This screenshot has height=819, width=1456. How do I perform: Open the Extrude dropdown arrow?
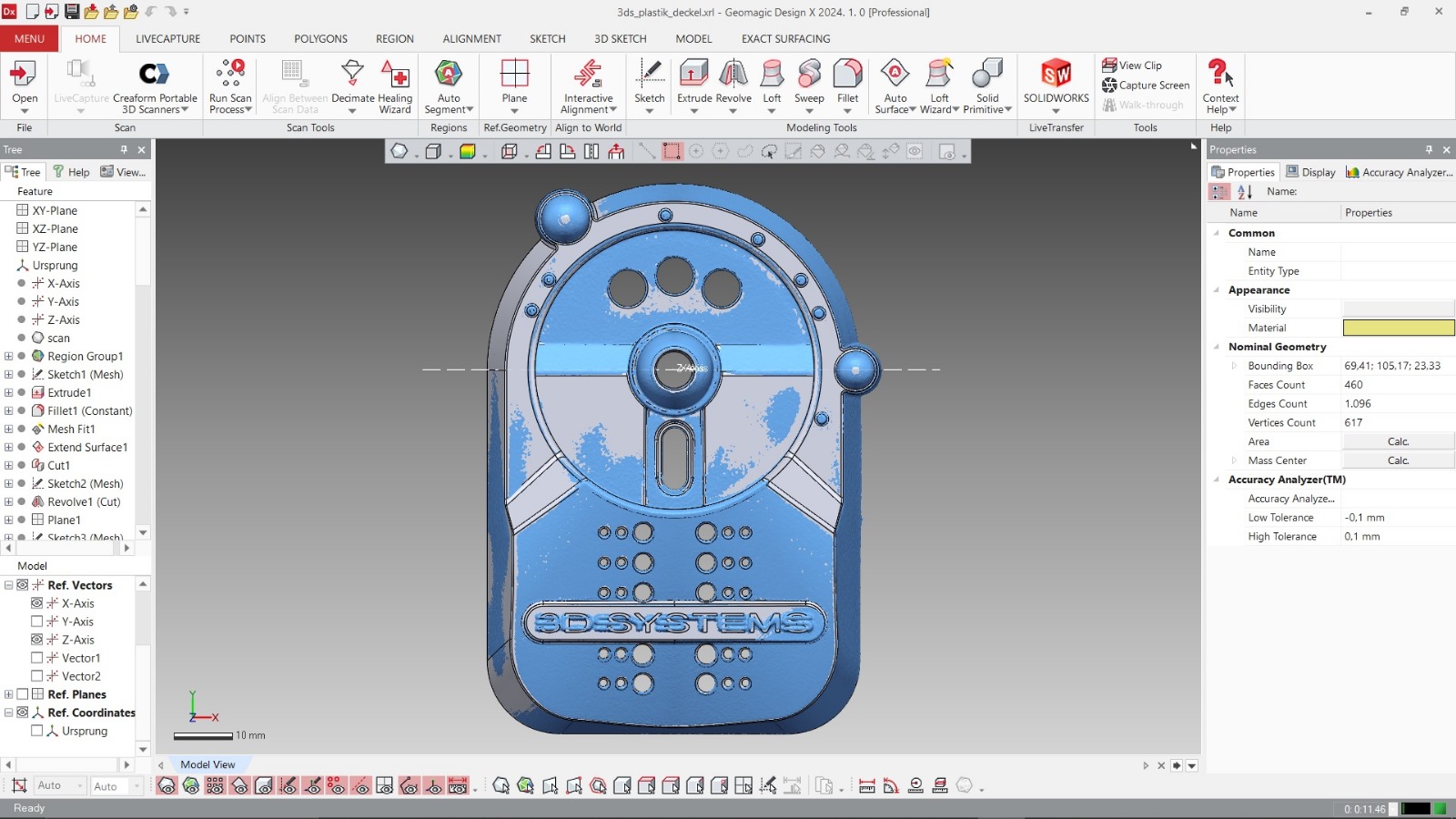coord(694,111)
